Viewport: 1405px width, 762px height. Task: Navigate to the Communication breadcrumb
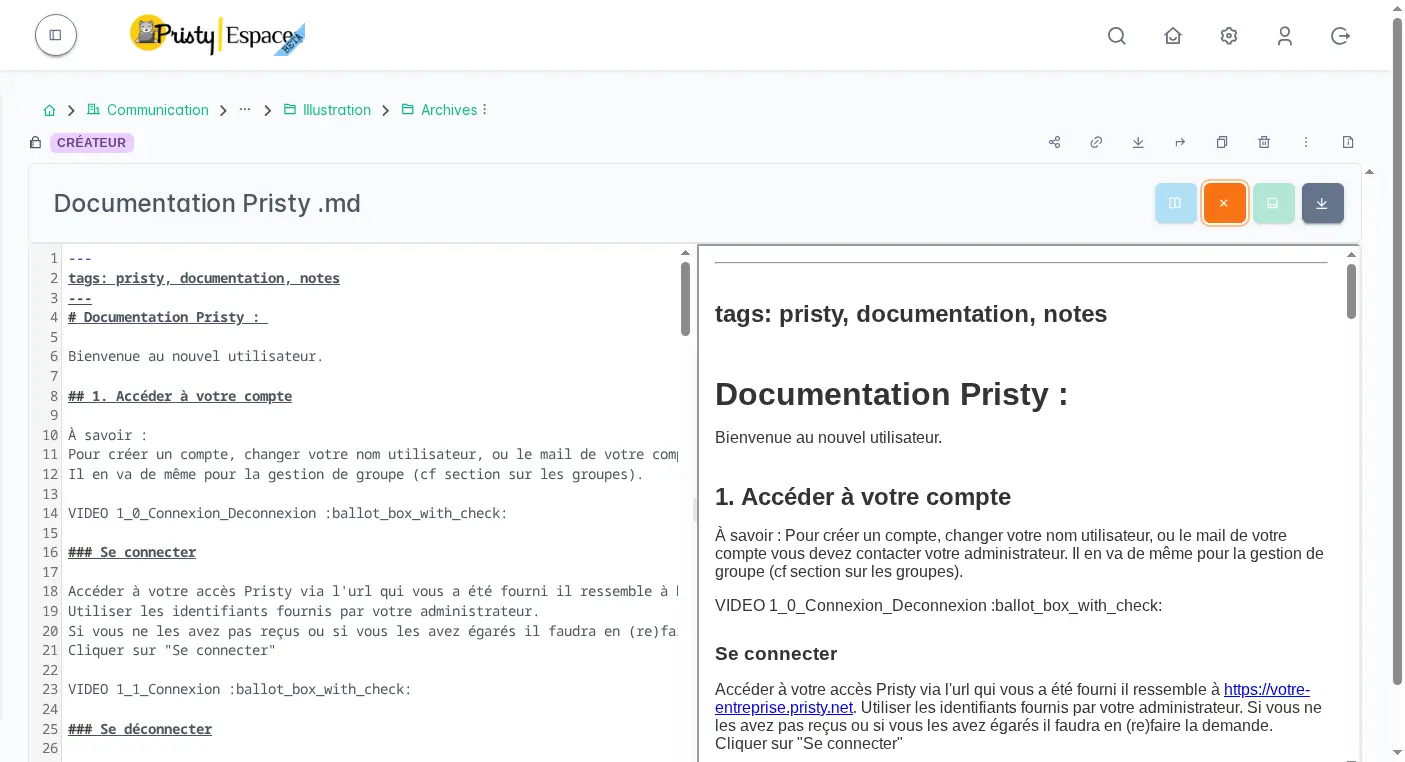(157, 110)
